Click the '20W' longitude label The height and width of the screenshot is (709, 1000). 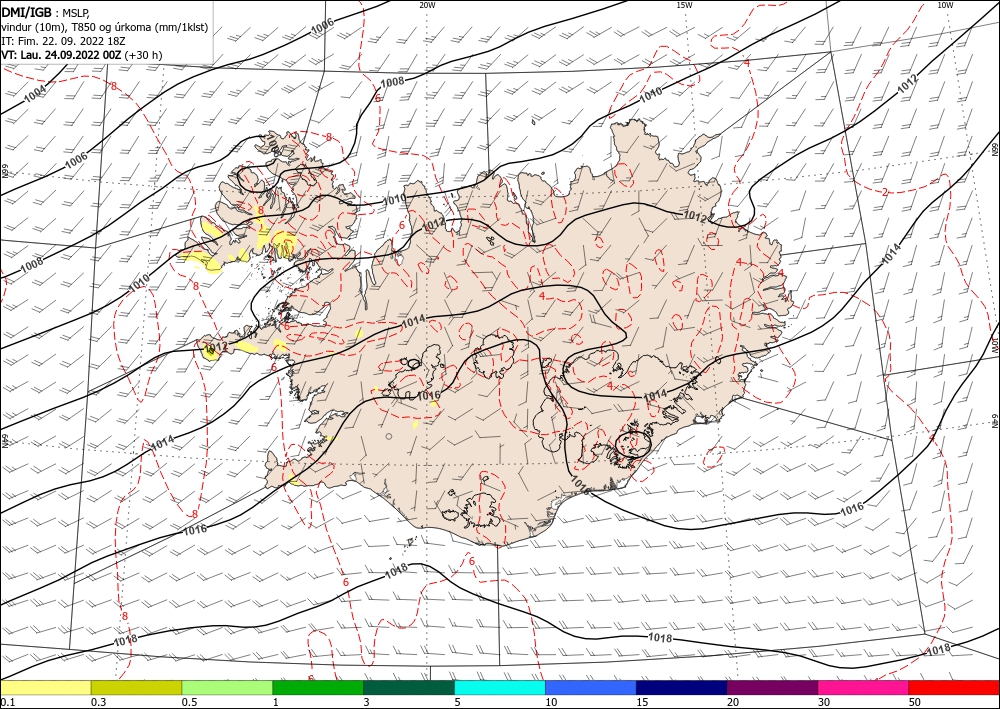click(427, 5)
